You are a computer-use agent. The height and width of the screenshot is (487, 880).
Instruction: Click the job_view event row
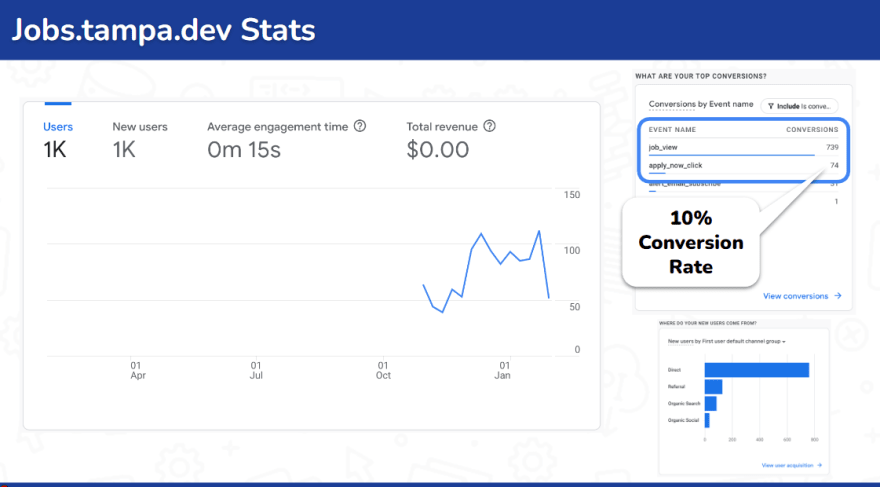point(744,147)
